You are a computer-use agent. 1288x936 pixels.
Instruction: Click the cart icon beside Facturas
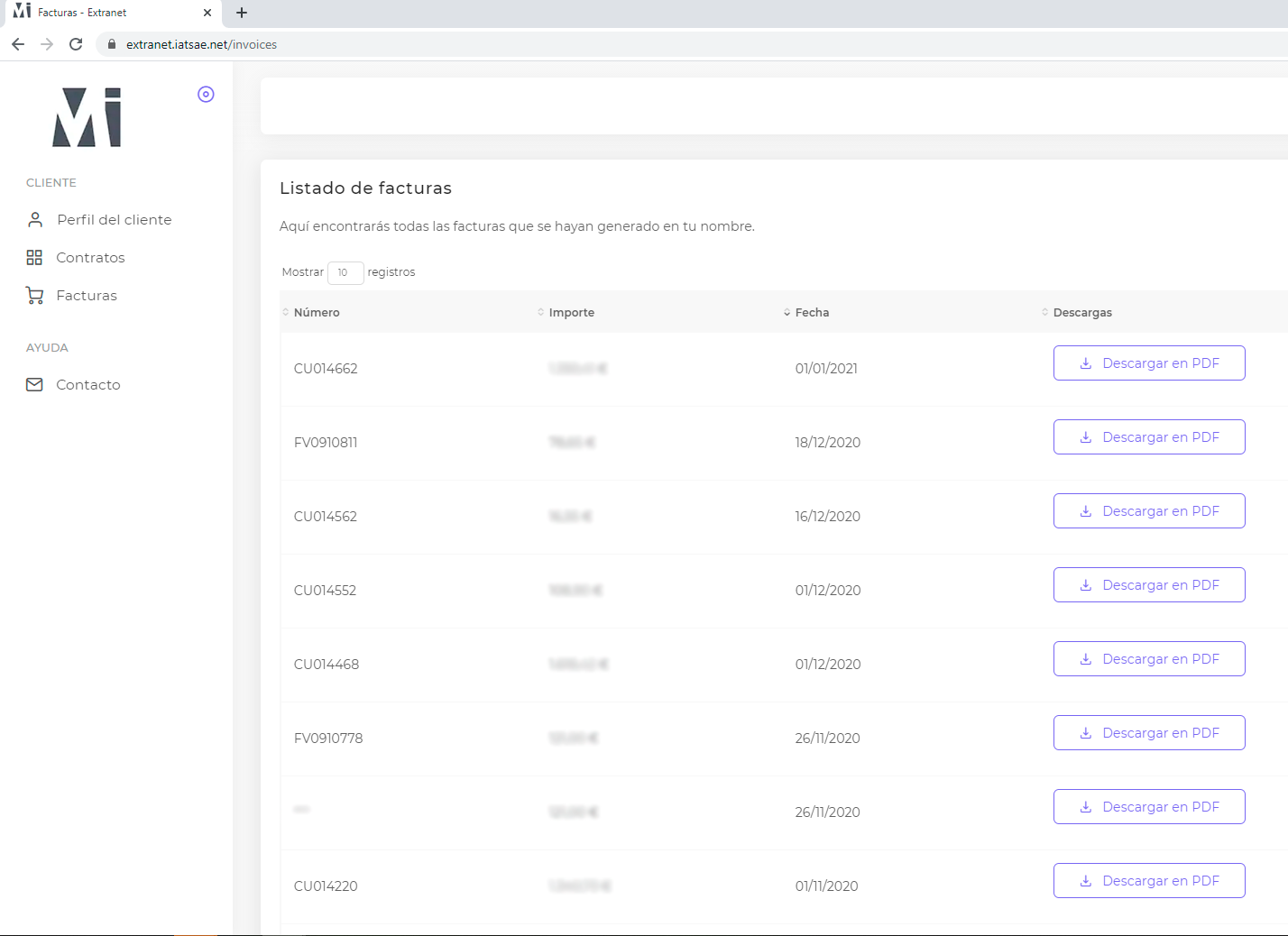pyautogui.click(x=34, y=296)
